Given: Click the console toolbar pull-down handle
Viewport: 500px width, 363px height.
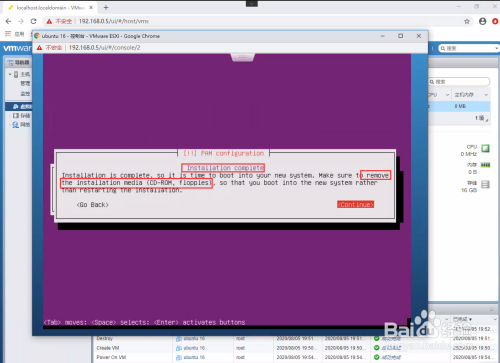Looking at the screenshot, I should point(243,58).
